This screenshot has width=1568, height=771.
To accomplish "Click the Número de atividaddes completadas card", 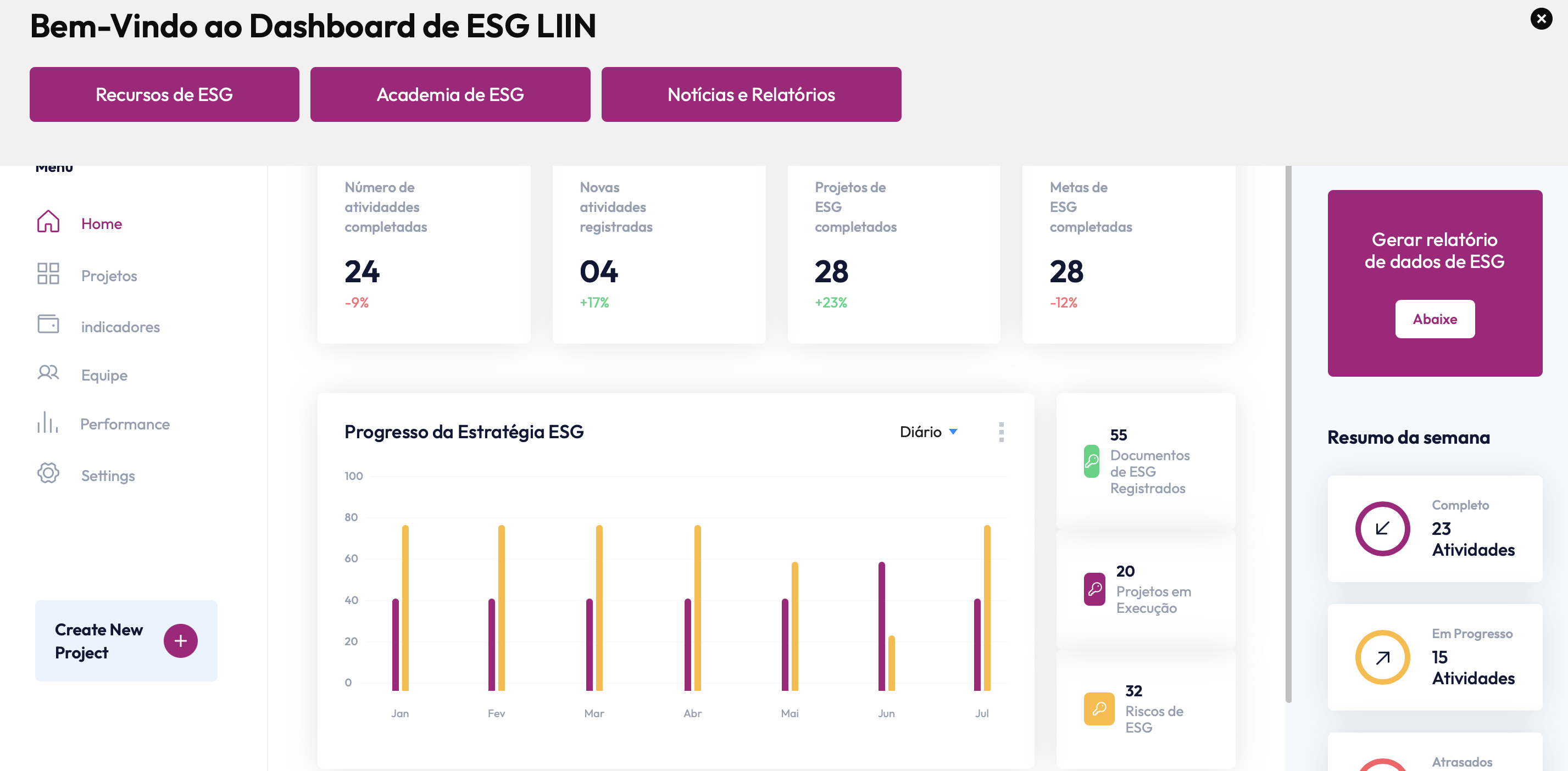I will point(424,254).
